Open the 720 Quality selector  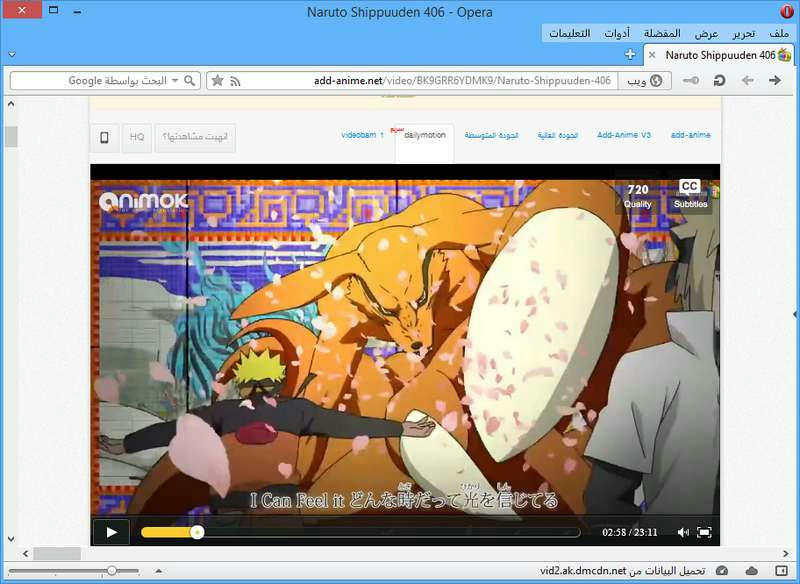pyautogui.click(x=638, y=196)
